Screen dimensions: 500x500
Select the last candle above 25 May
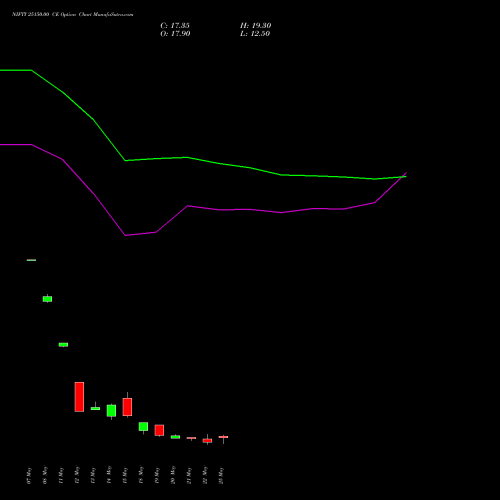(223, 437)
